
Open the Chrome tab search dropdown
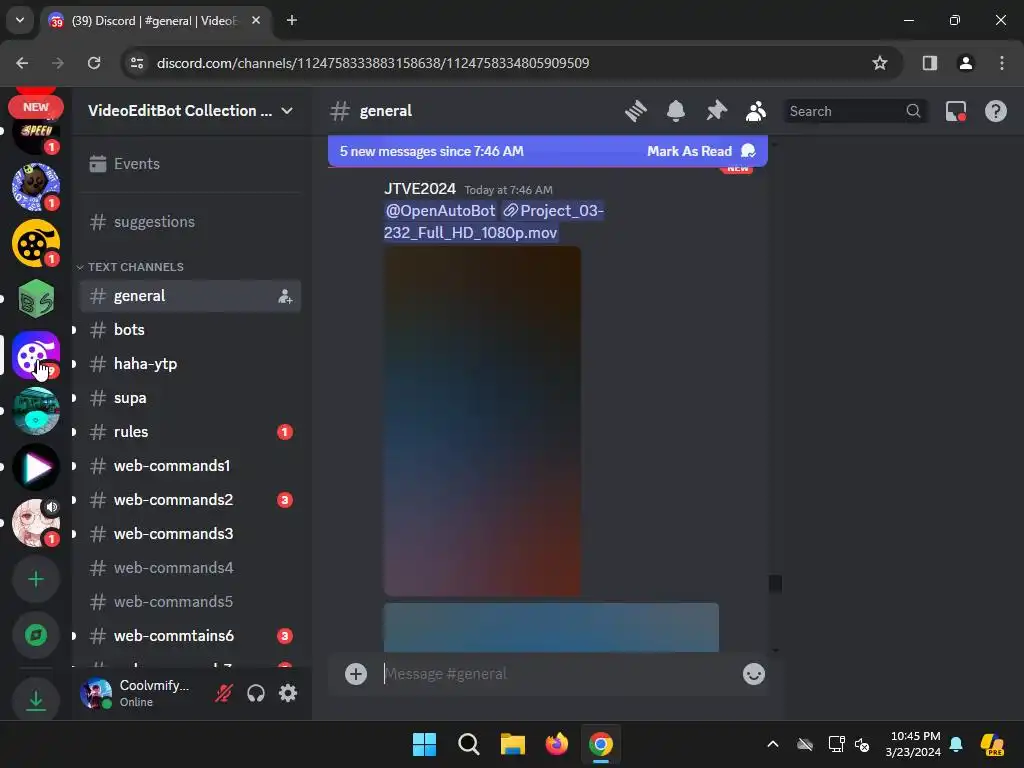click(x=20, y=20)
